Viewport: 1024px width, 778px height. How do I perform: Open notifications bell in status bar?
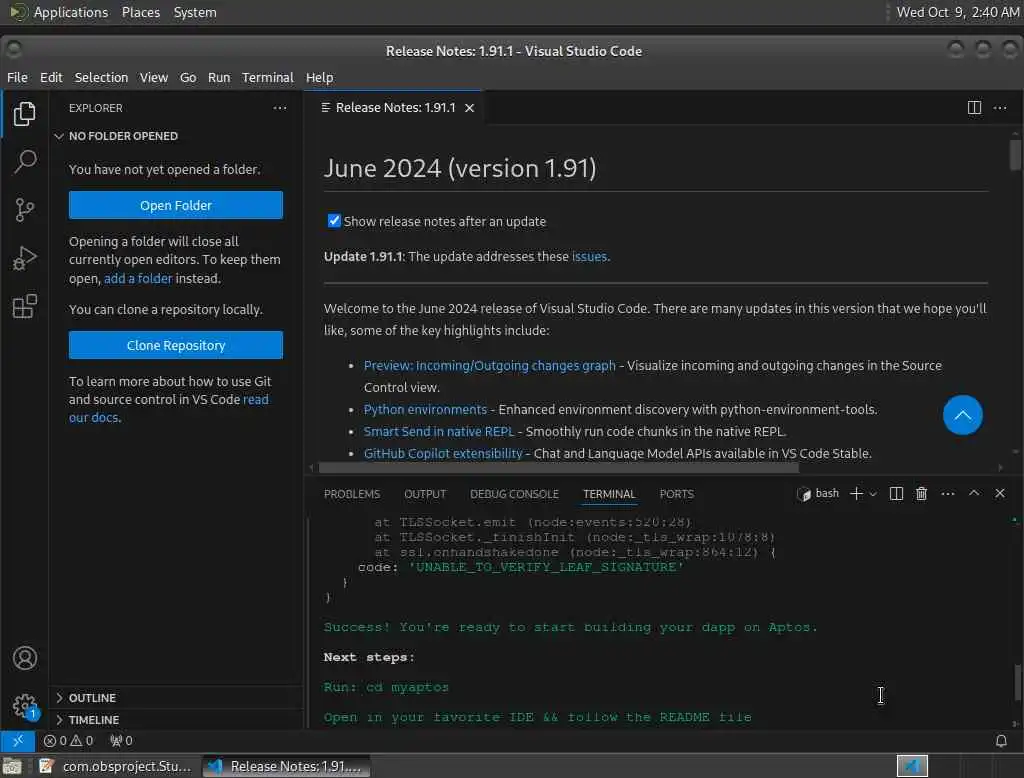[x=1000, y=741]
